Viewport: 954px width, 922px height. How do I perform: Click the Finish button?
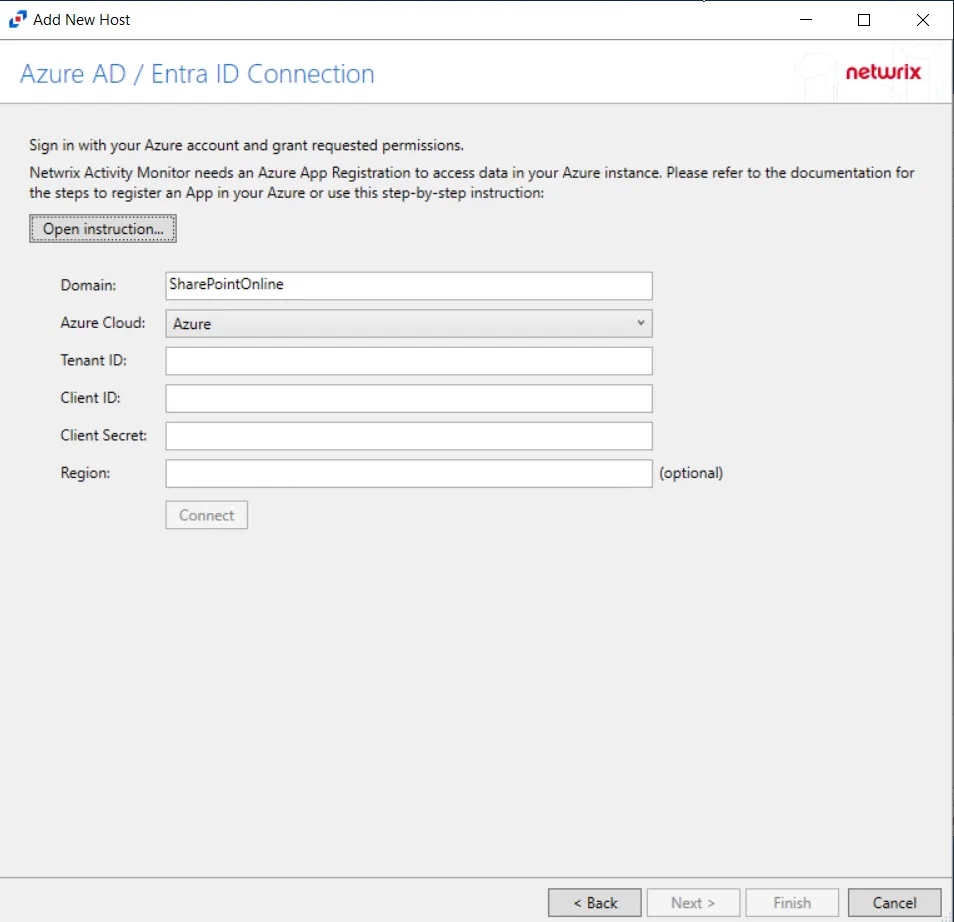pyautogui.click(x=792, y=903)
